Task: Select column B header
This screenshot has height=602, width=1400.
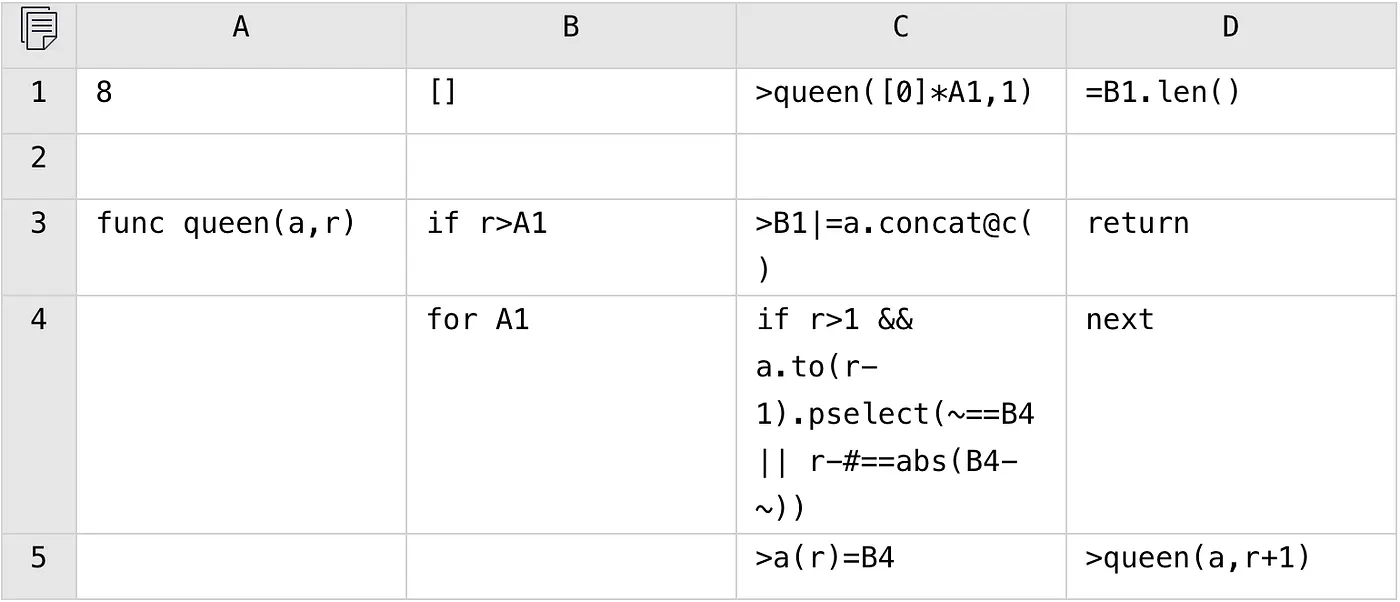Action: pyautogui.click(x=571, y=34)
